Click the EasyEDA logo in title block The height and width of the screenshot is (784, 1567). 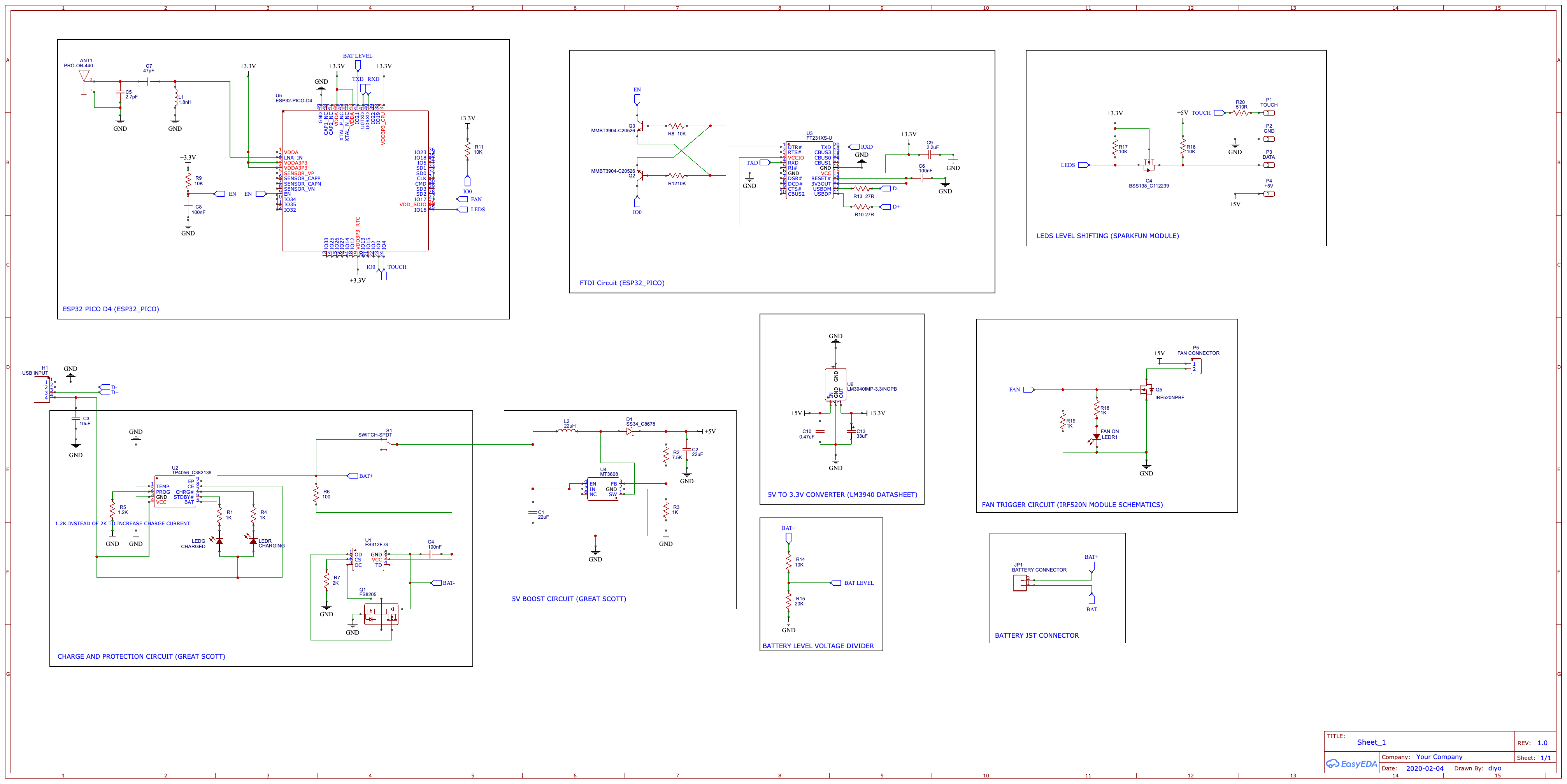tap(1351, 764)
